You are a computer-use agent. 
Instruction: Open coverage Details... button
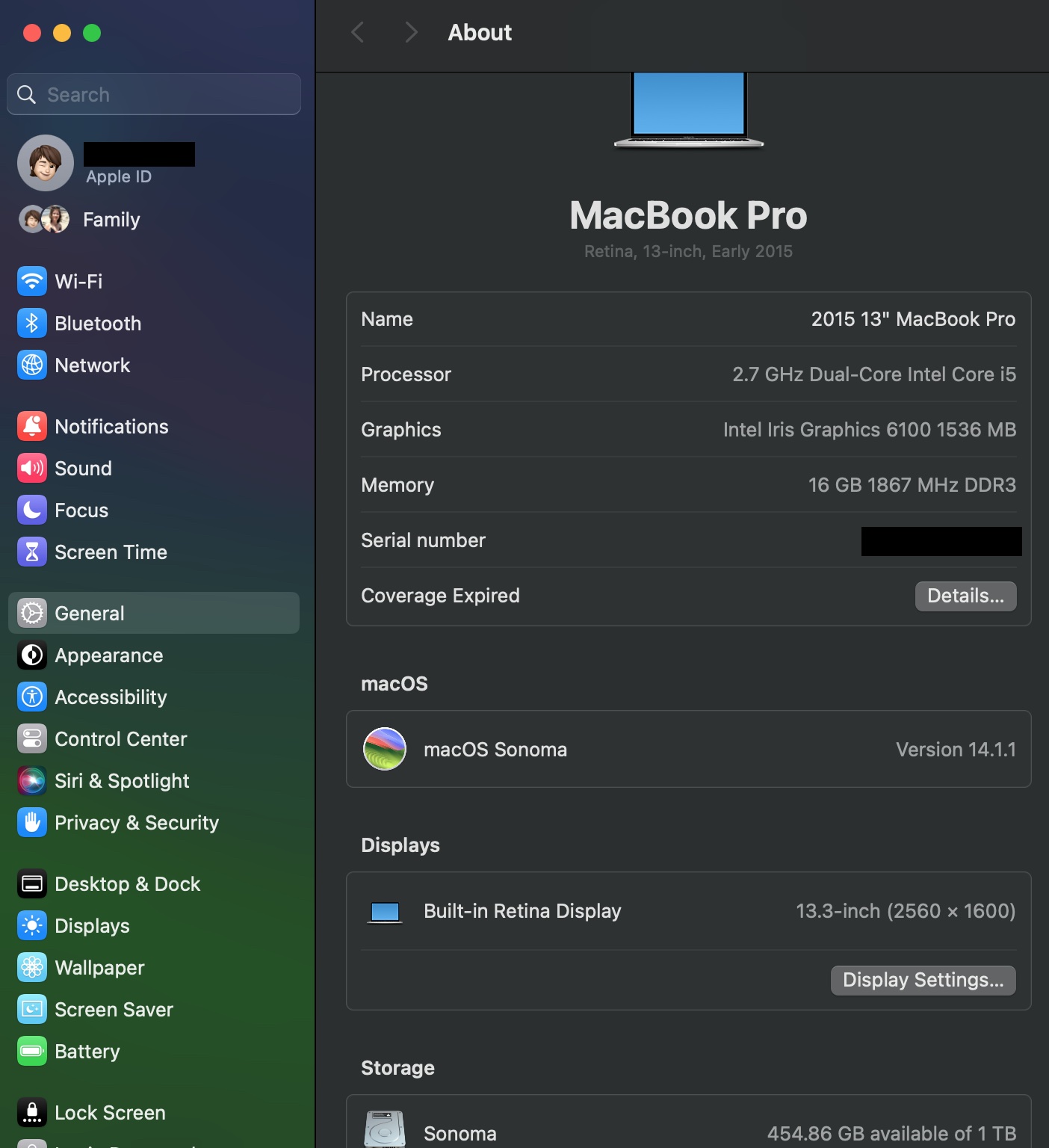tap(965, 596)
